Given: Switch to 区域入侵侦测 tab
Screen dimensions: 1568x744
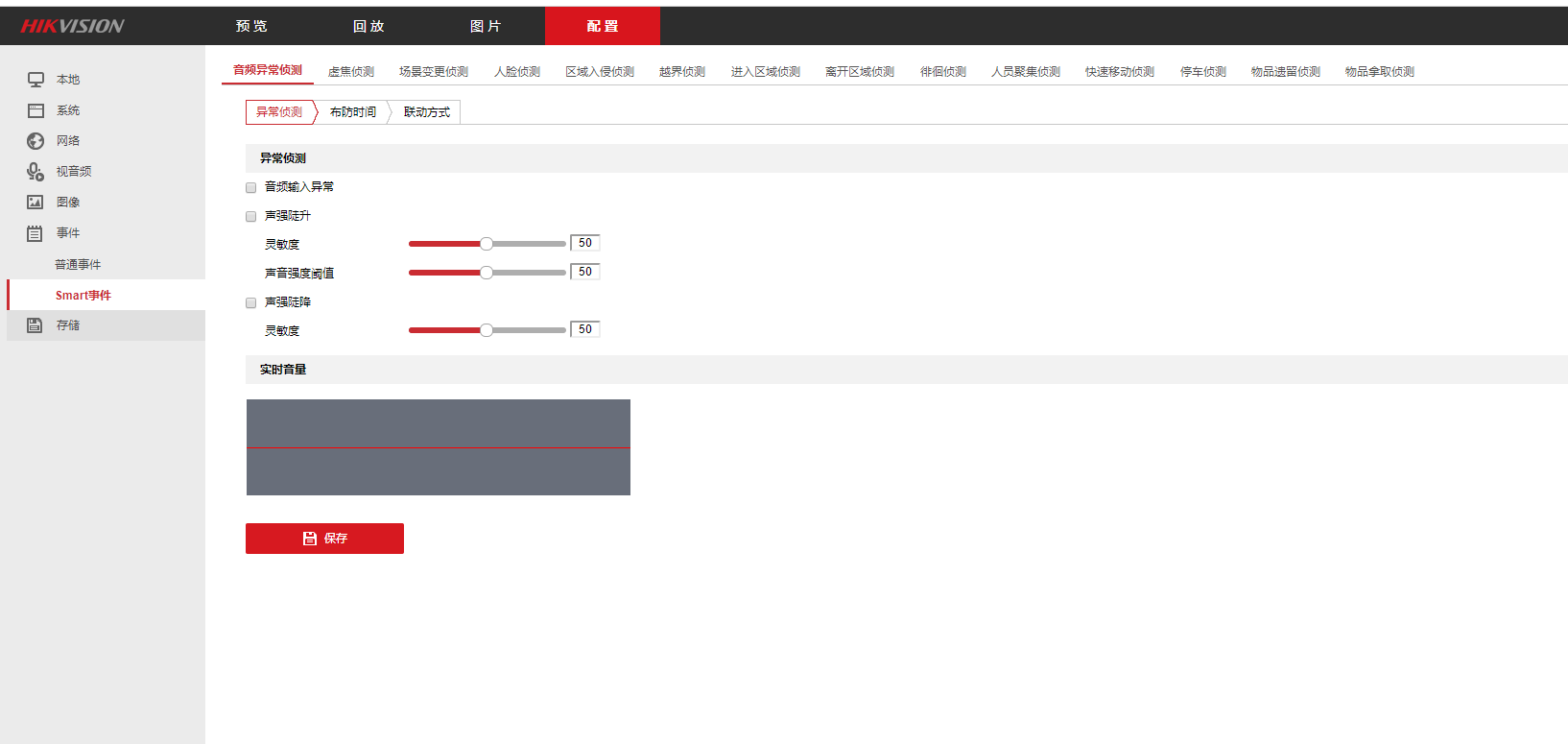Looking at the screenshot, I should click(x=600, y=72).
